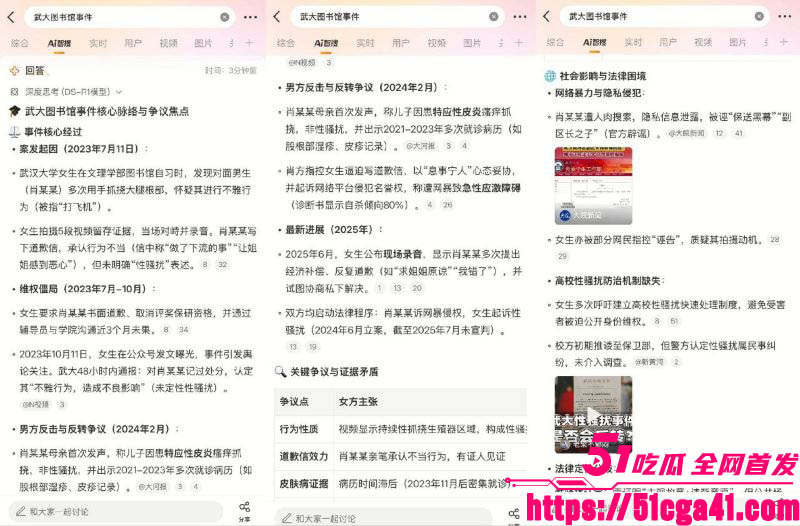Click the 女方主张 table header
The height and width of the screenshot is (526, 800).
pyautogui.click(x=358, y=402)
